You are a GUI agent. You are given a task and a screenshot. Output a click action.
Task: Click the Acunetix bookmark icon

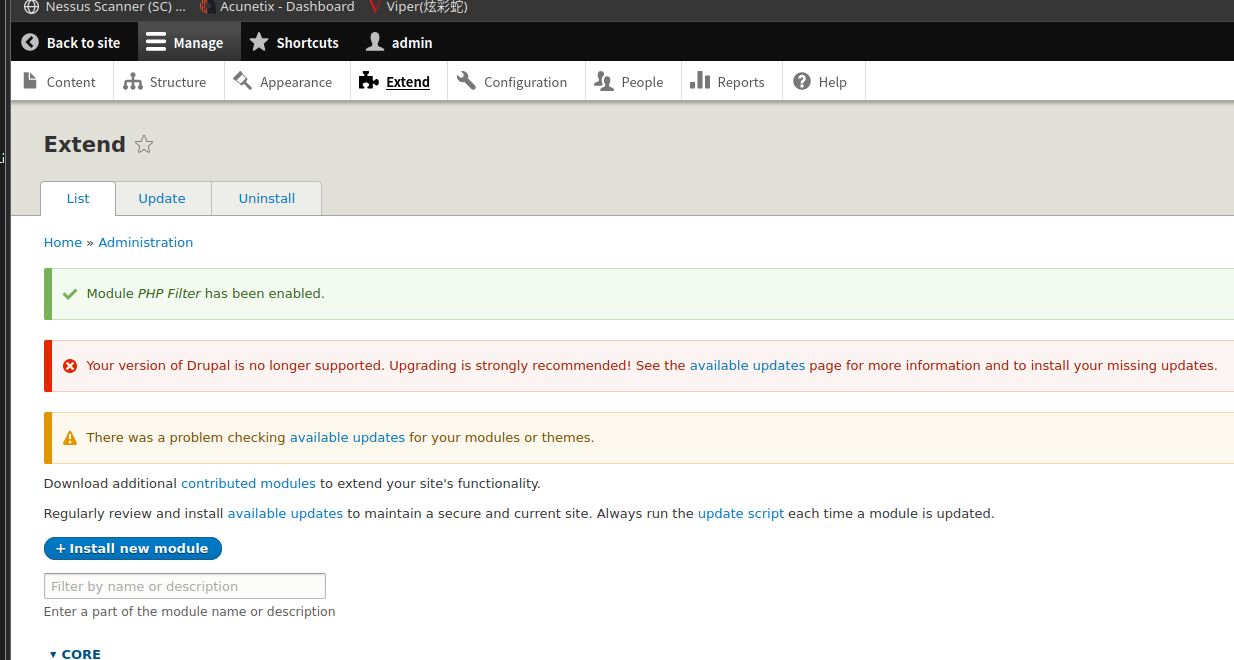click(206, 7)
